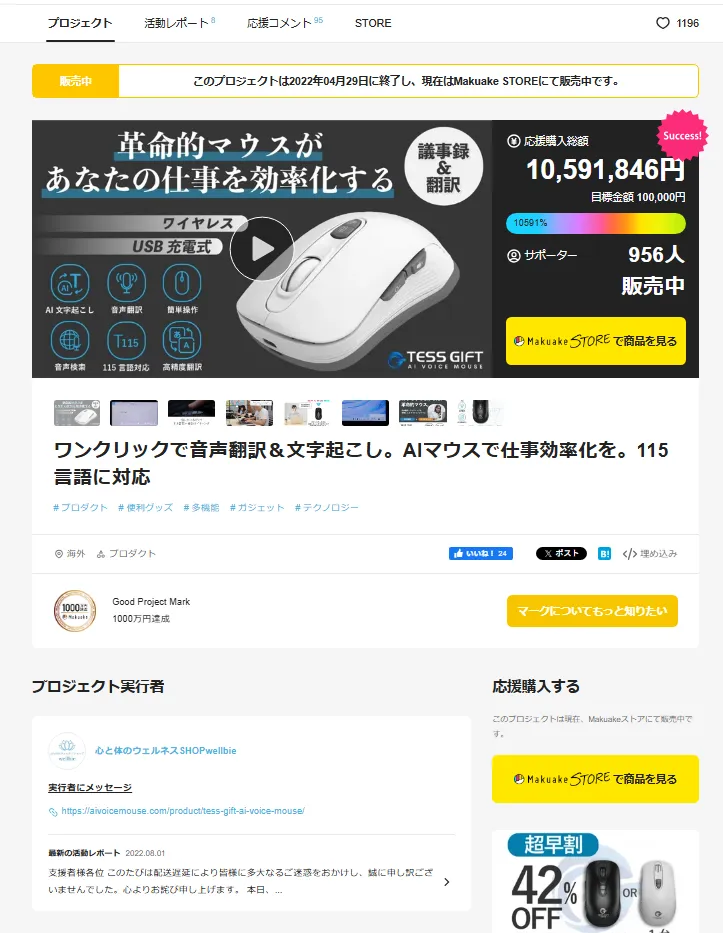This screenshot has width=723, height=933.
Task: Share via the X post button
Action: pos(561,553)
